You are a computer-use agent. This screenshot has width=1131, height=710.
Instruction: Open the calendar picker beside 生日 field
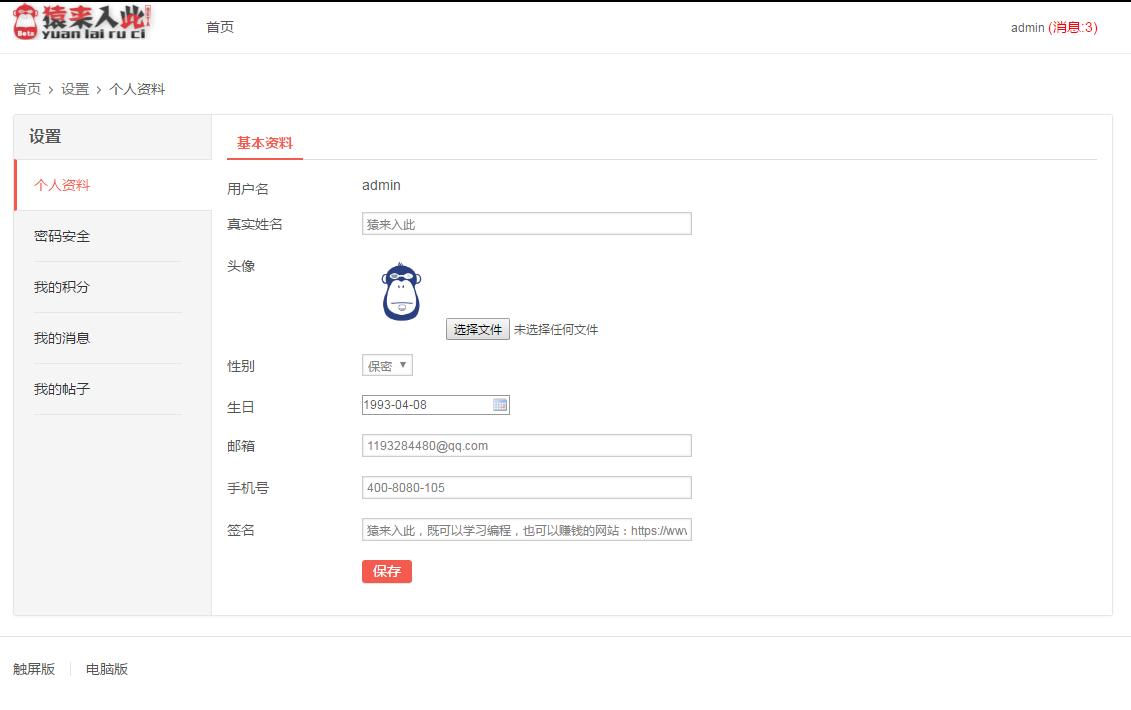click(500, 404)
